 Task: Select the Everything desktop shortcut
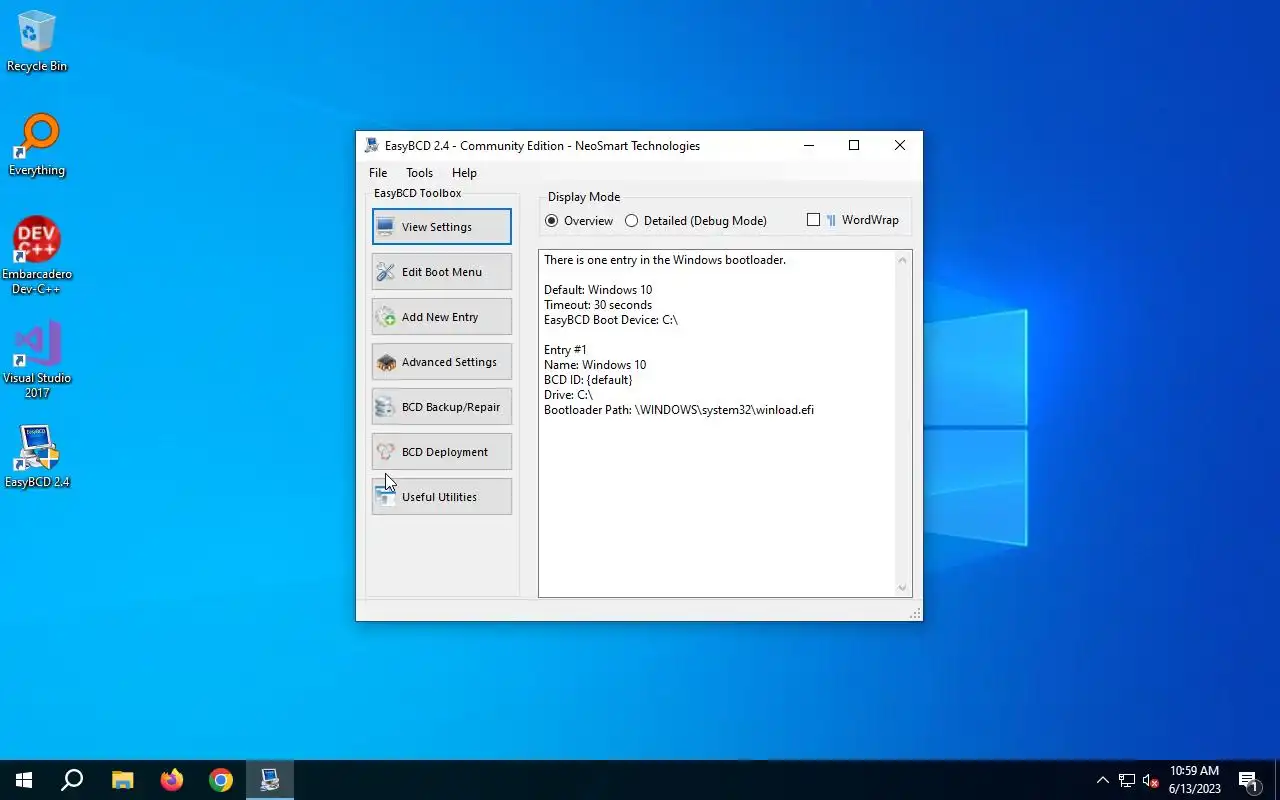point(37,145)
